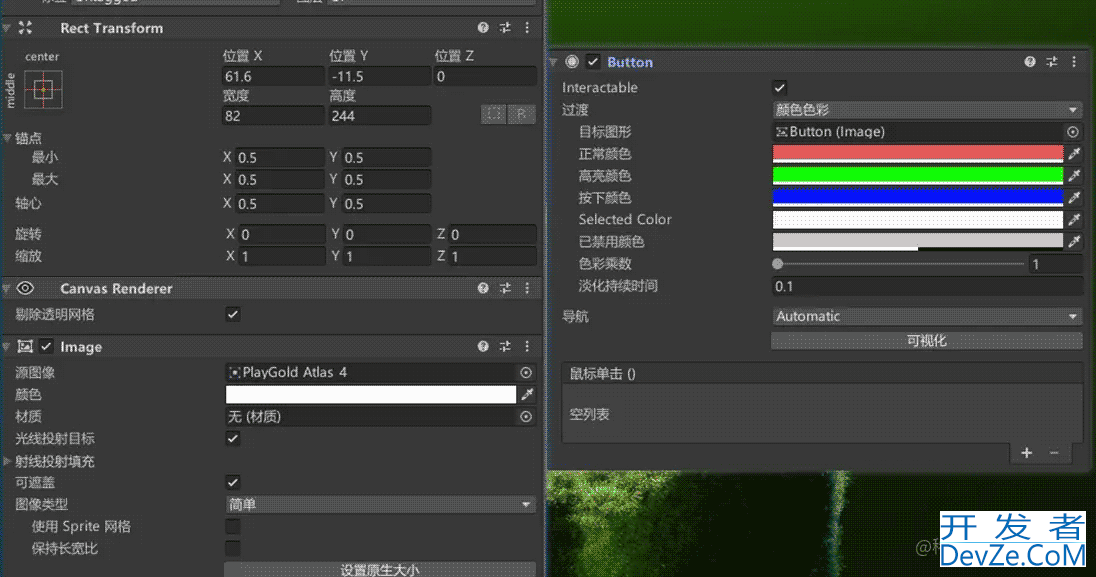Image resolution: width=1096 pixels, height=577 pixels.
Task: Open the presets icon for the Image component
Action: tap(505, 347)
